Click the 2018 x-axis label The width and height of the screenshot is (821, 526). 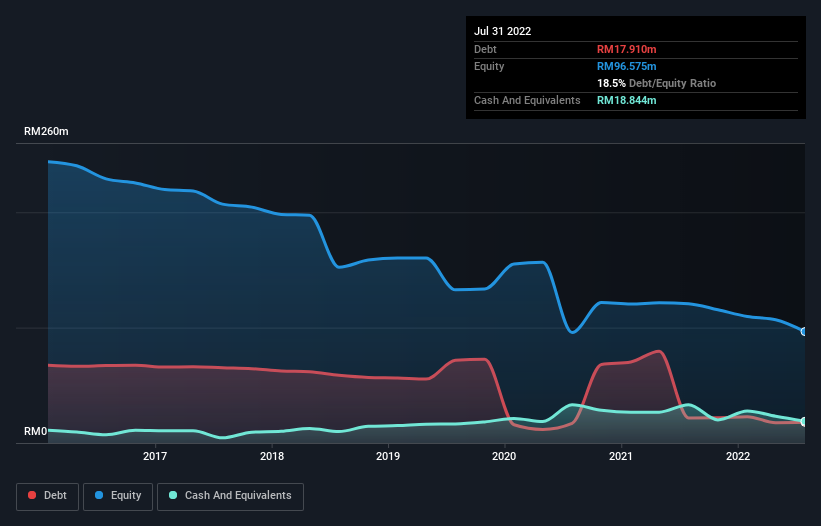[272, 456]
